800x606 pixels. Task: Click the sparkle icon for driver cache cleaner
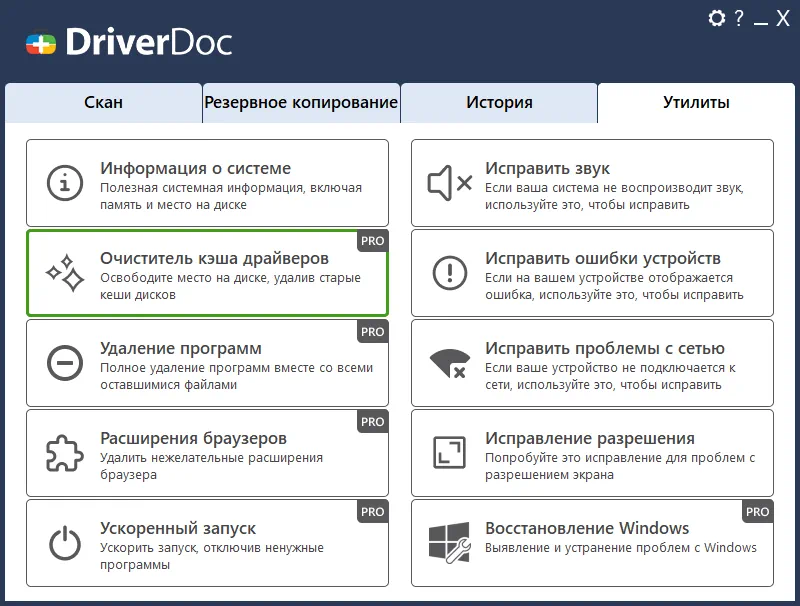65,273
